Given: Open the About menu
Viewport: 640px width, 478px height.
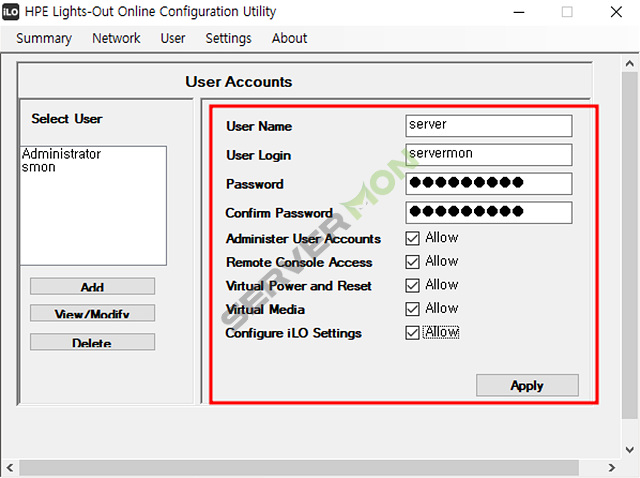Looking at the screenshot, I should point(289,38).
